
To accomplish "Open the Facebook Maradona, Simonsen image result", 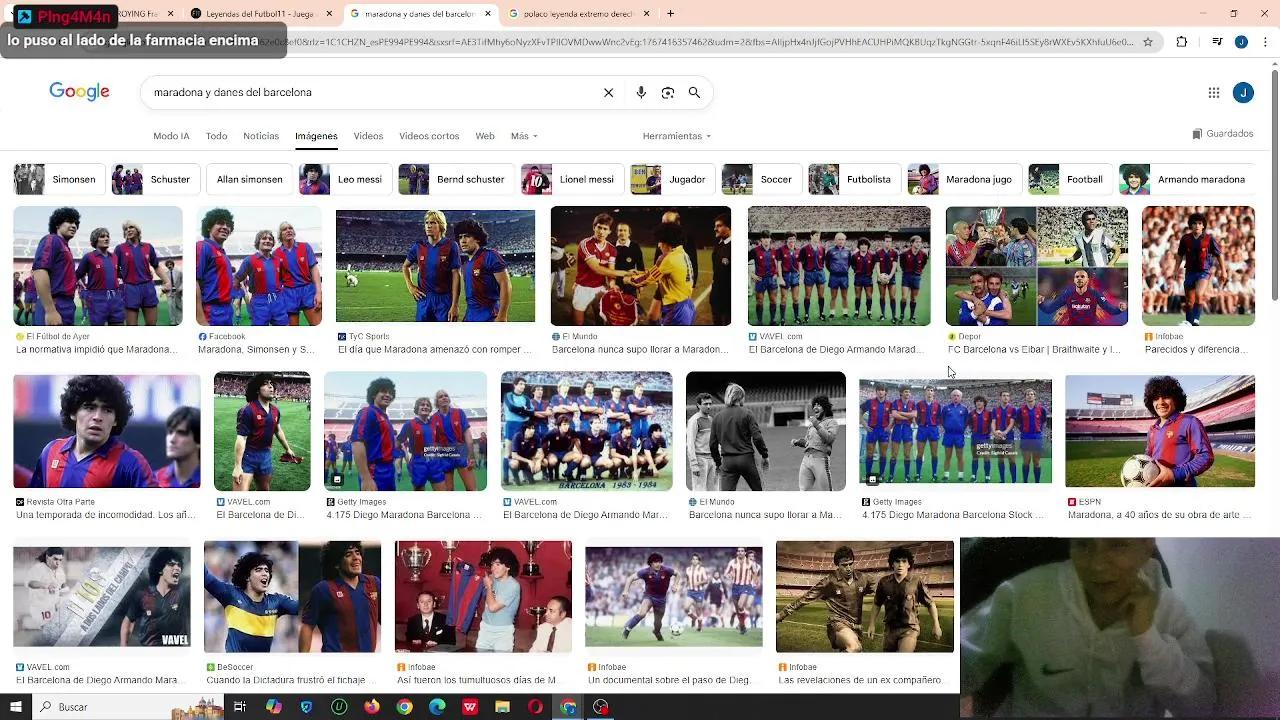I will point(259,266).
